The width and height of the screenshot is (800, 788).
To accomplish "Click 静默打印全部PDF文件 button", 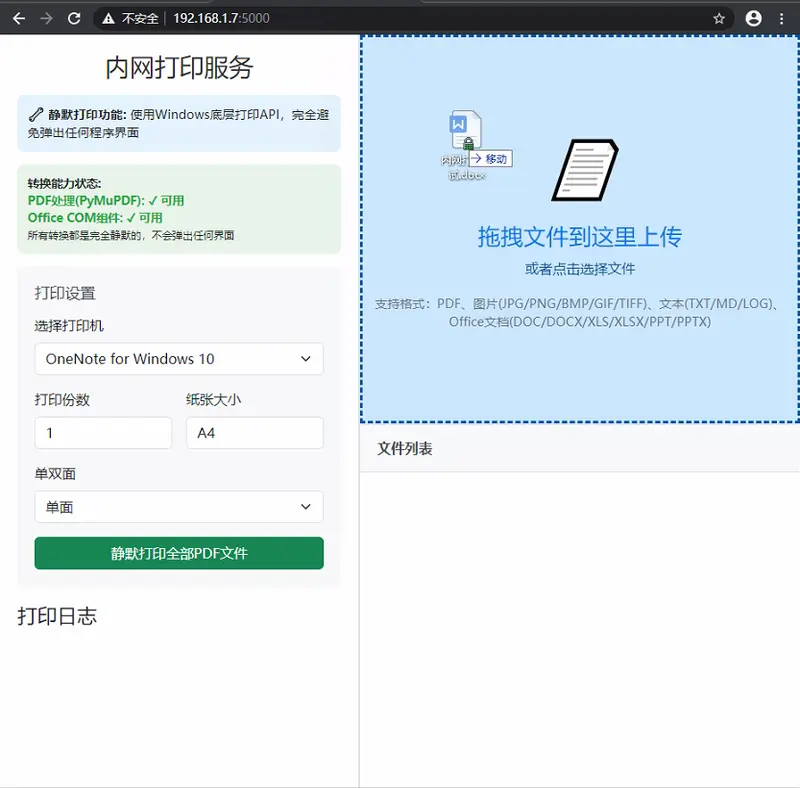I will pos(178,553).
